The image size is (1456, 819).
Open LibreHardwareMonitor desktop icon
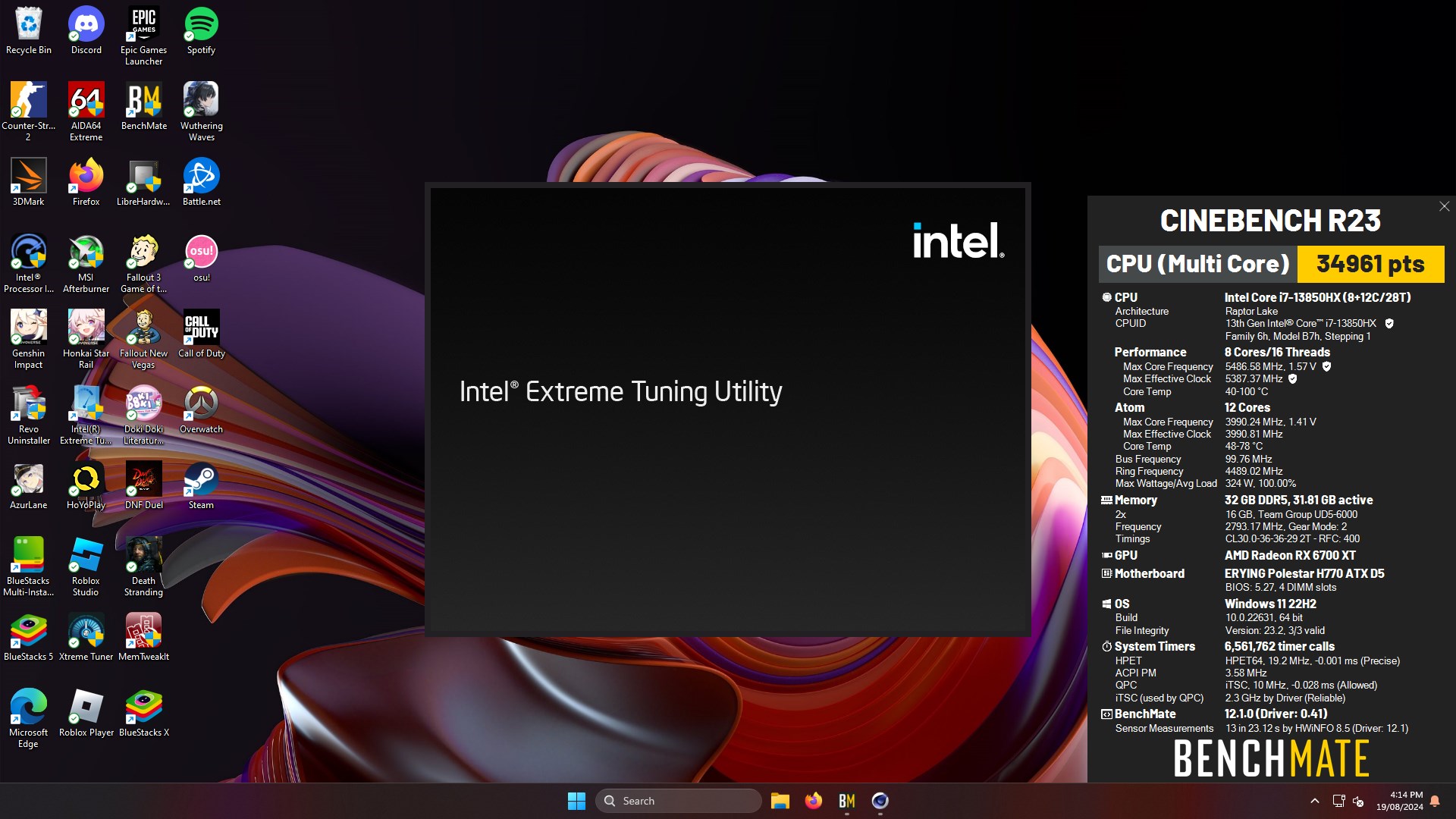(144, 183)
